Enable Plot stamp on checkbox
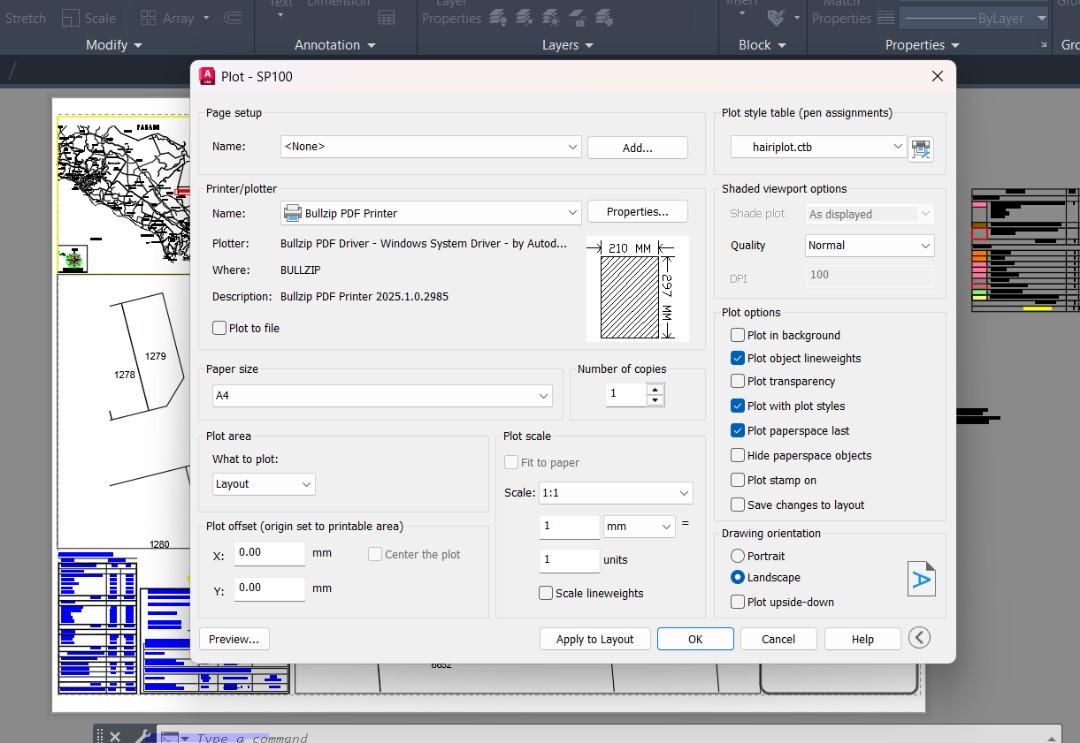 pos(737,480)
